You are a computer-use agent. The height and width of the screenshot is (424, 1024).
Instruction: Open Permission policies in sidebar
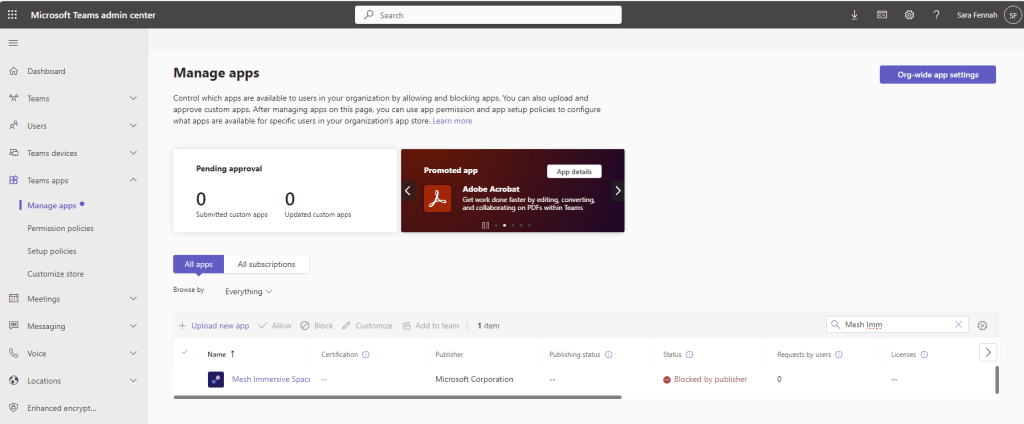click(60, 228)
